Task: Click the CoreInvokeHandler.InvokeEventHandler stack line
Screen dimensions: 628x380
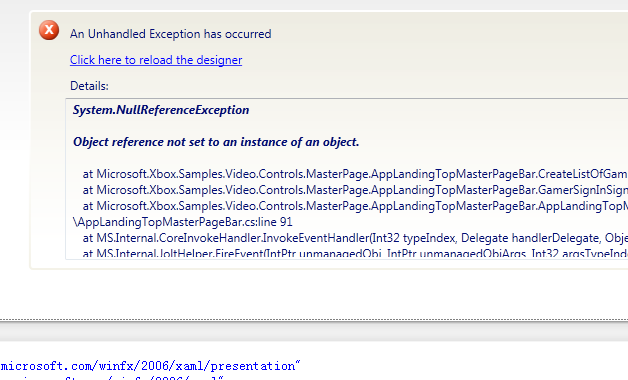Action: click(x=355, y=238)
